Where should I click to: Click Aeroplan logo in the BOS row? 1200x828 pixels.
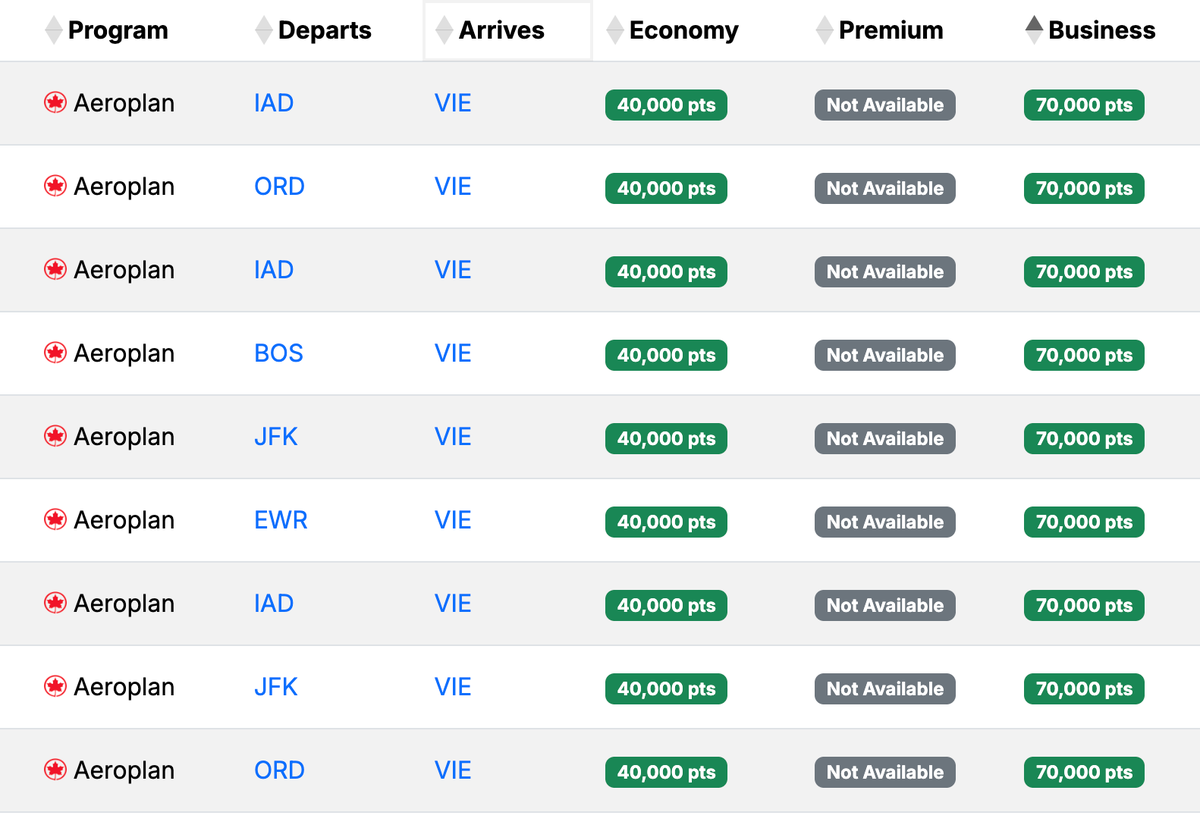pos(56,353)
